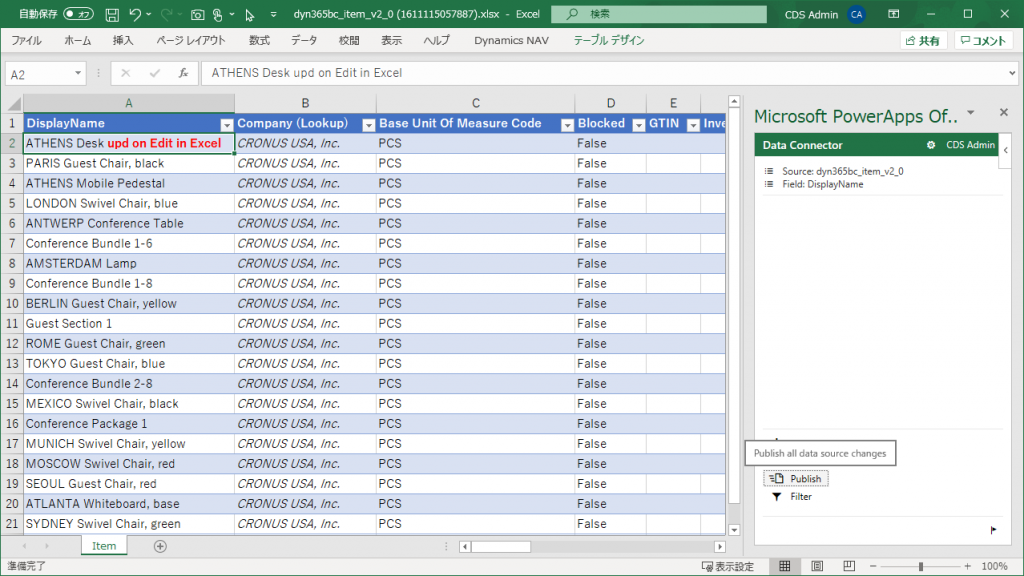Zoom out with the minus icon
This screenshot has height=576, width=1024.
873,566
